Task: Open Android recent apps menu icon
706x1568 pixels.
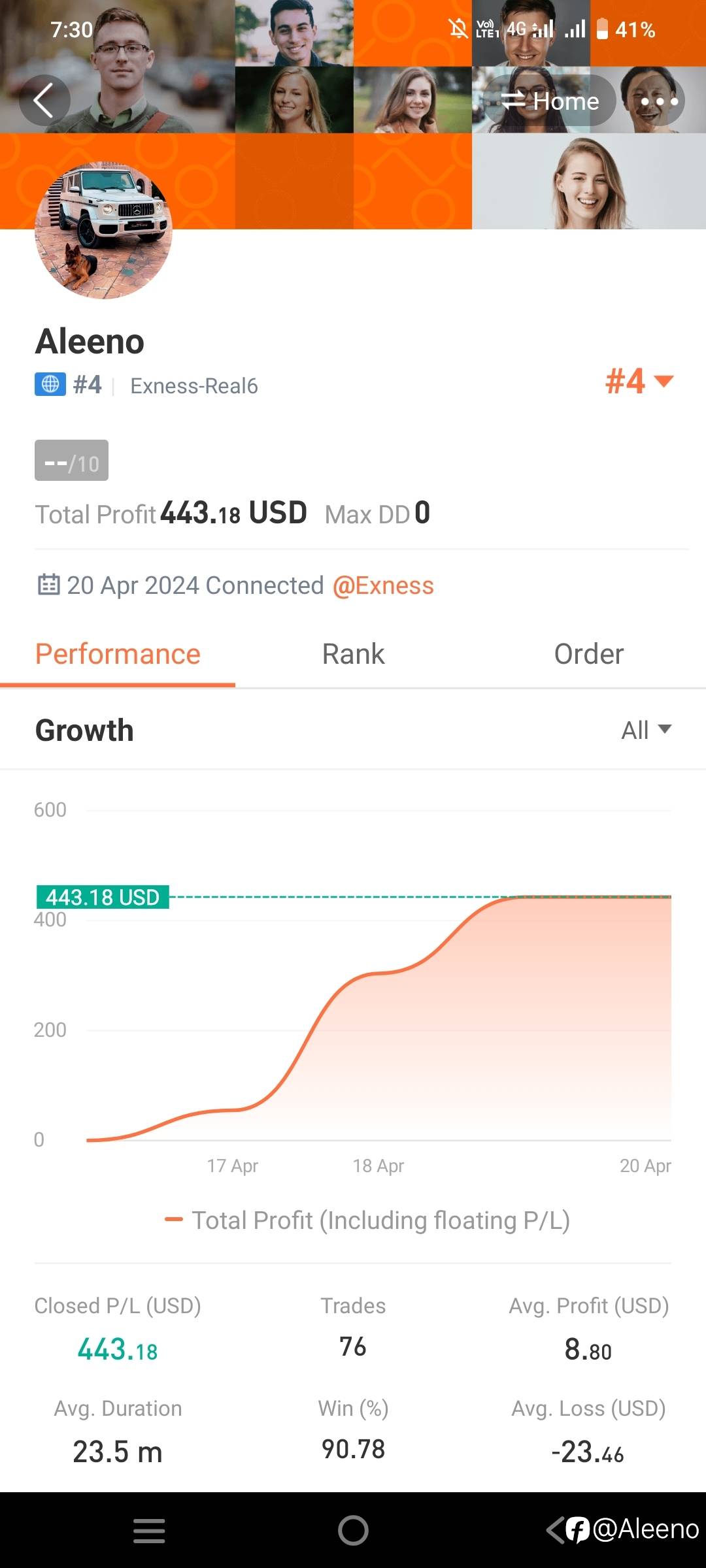Action: (149, 1530)
